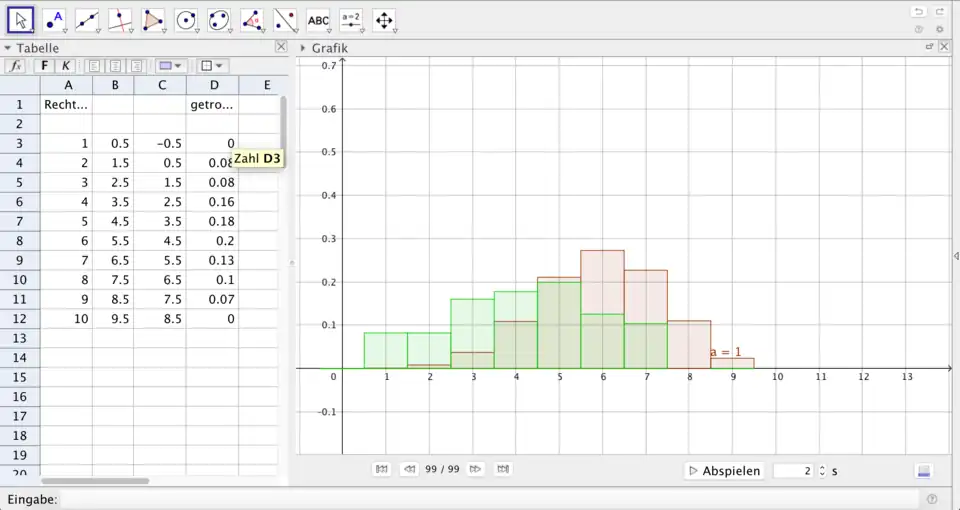960x510 pixels.
Task: Select column header D in spreadsheet
Action: [x=212, y=85]
